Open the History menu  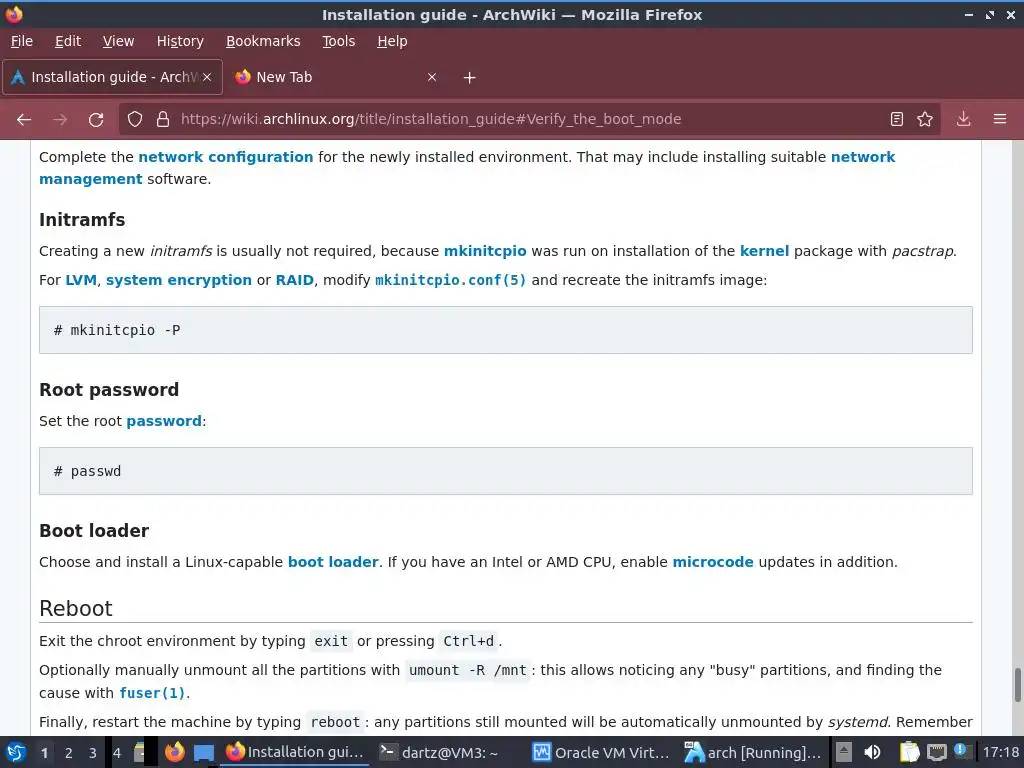180,41
